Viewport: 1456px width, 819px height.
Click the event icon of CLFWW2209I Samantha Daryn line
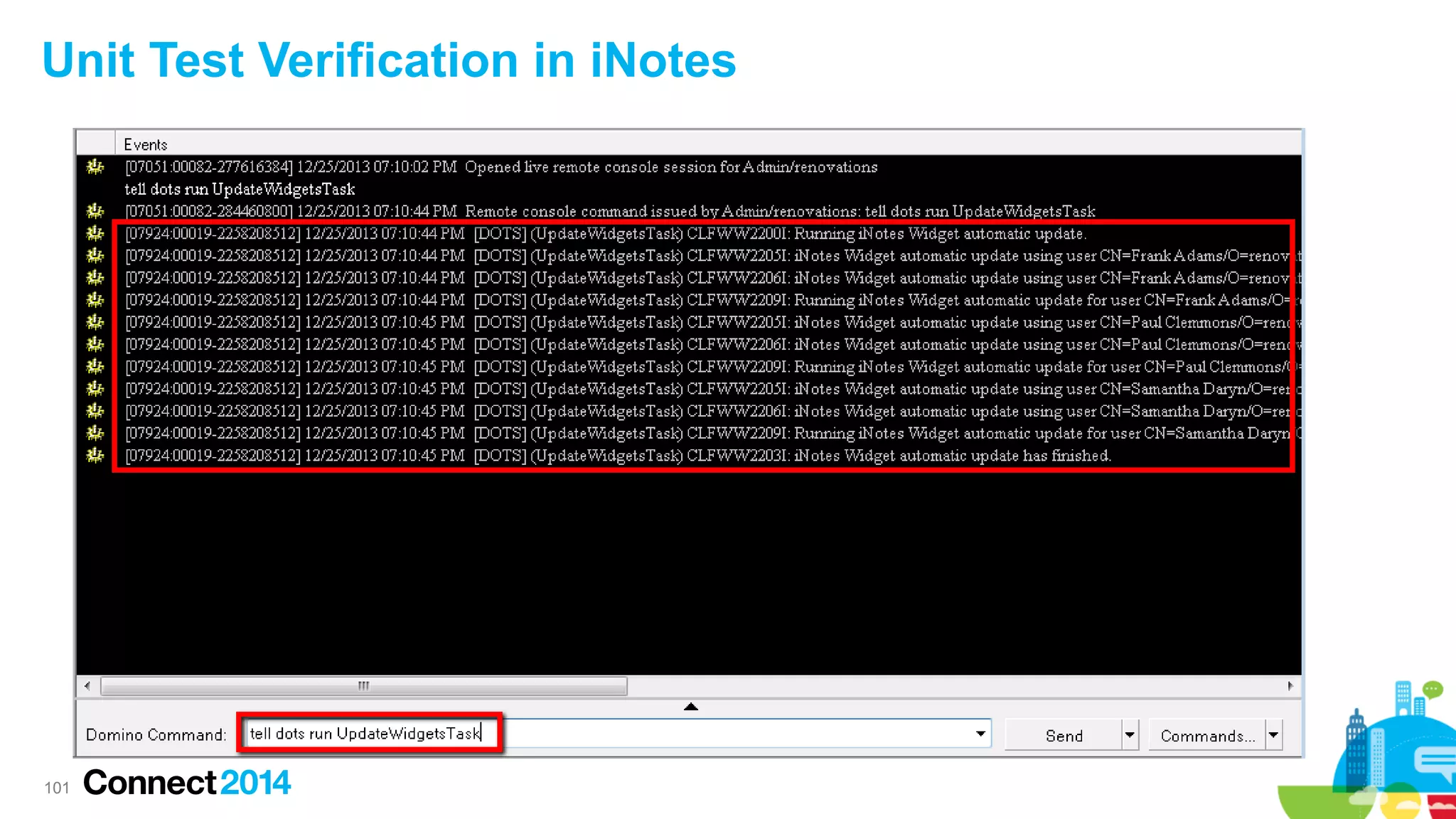pyautogui.click(x=95, y=433)
